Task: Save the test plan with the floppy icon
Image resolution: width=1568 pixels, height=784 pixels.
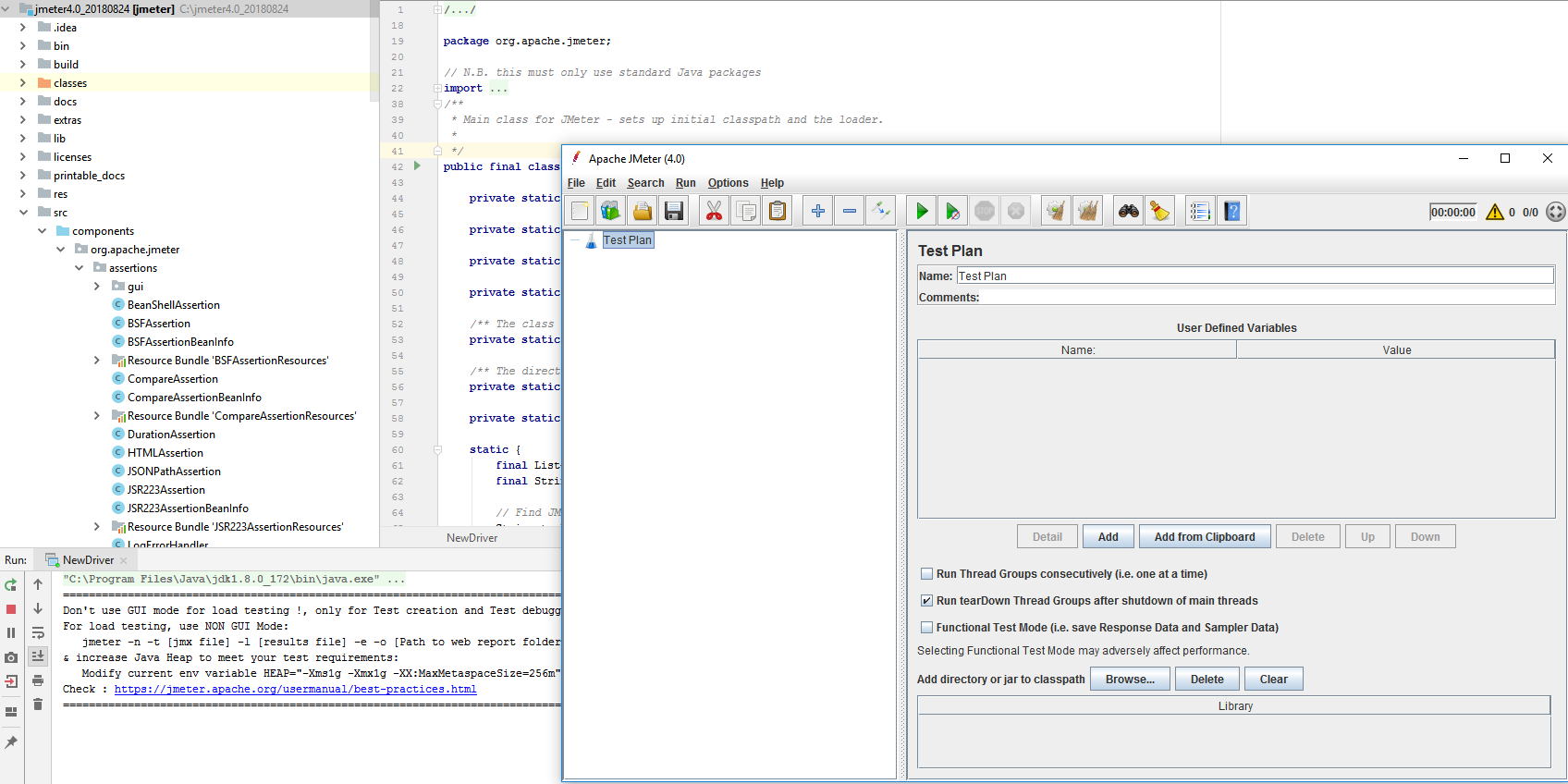Action: tap(674, 211)
